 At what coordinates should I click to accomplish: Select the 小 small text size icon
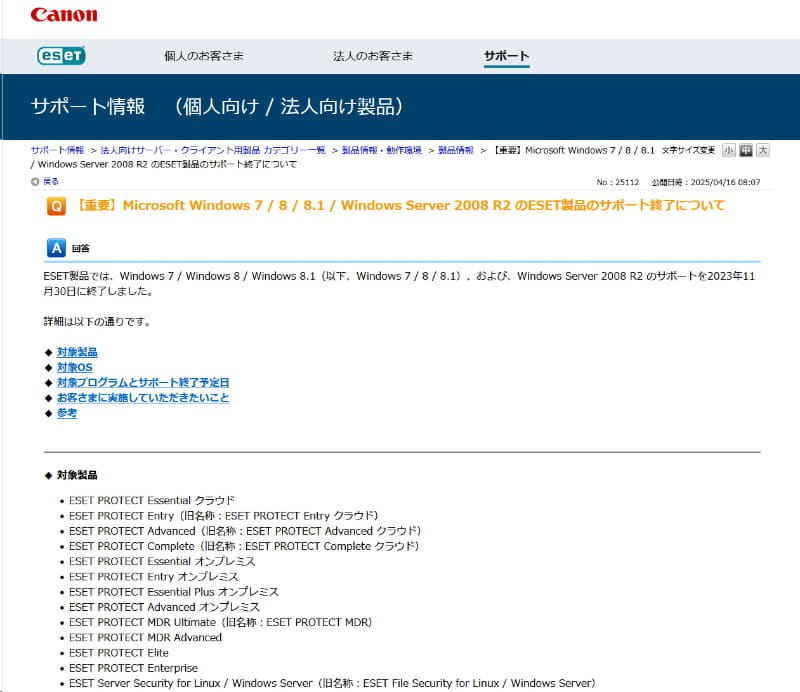[x=729, y=148]
